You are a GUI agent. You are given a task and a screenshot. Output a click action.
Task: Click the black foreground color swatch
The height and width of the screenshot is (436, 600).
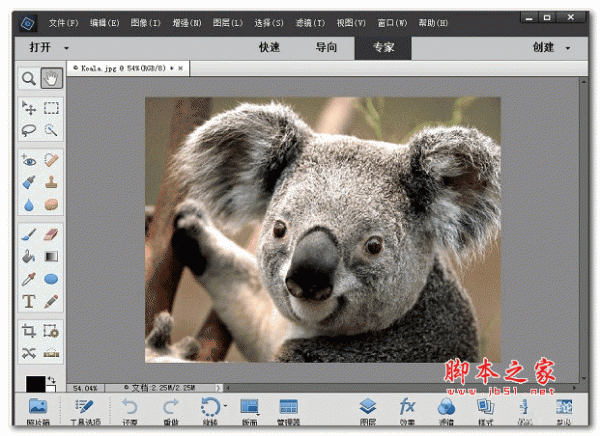click(x=35, y=385)
